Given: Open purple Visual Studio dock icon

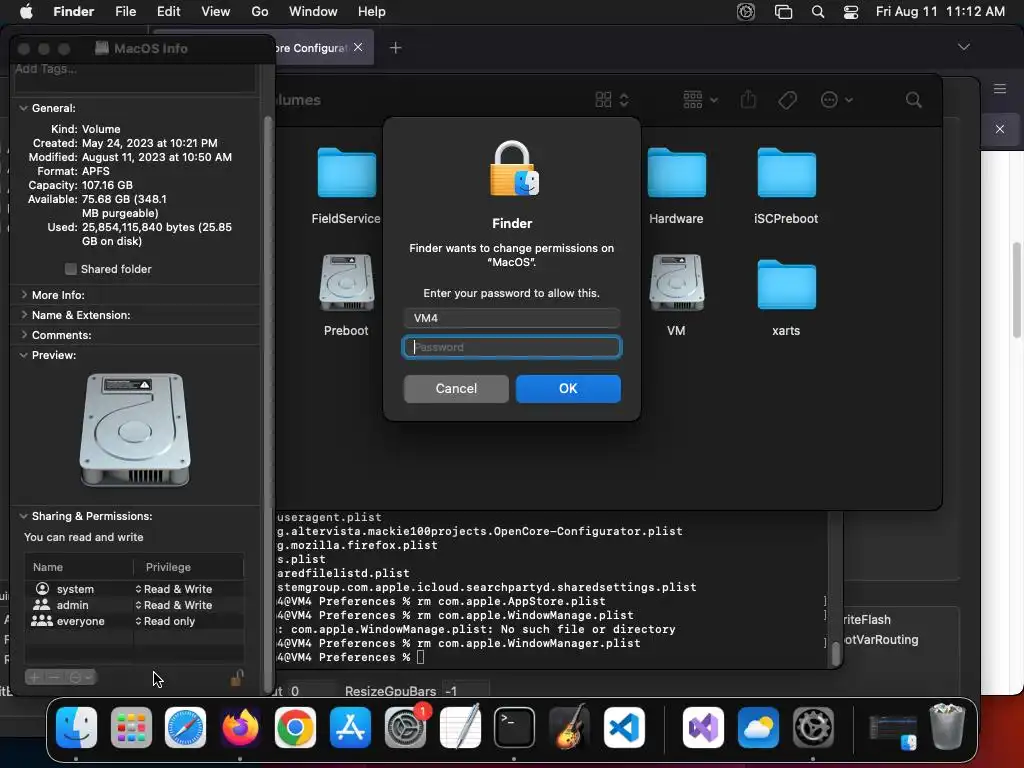Looking at the screenshot, I should 703,728.
